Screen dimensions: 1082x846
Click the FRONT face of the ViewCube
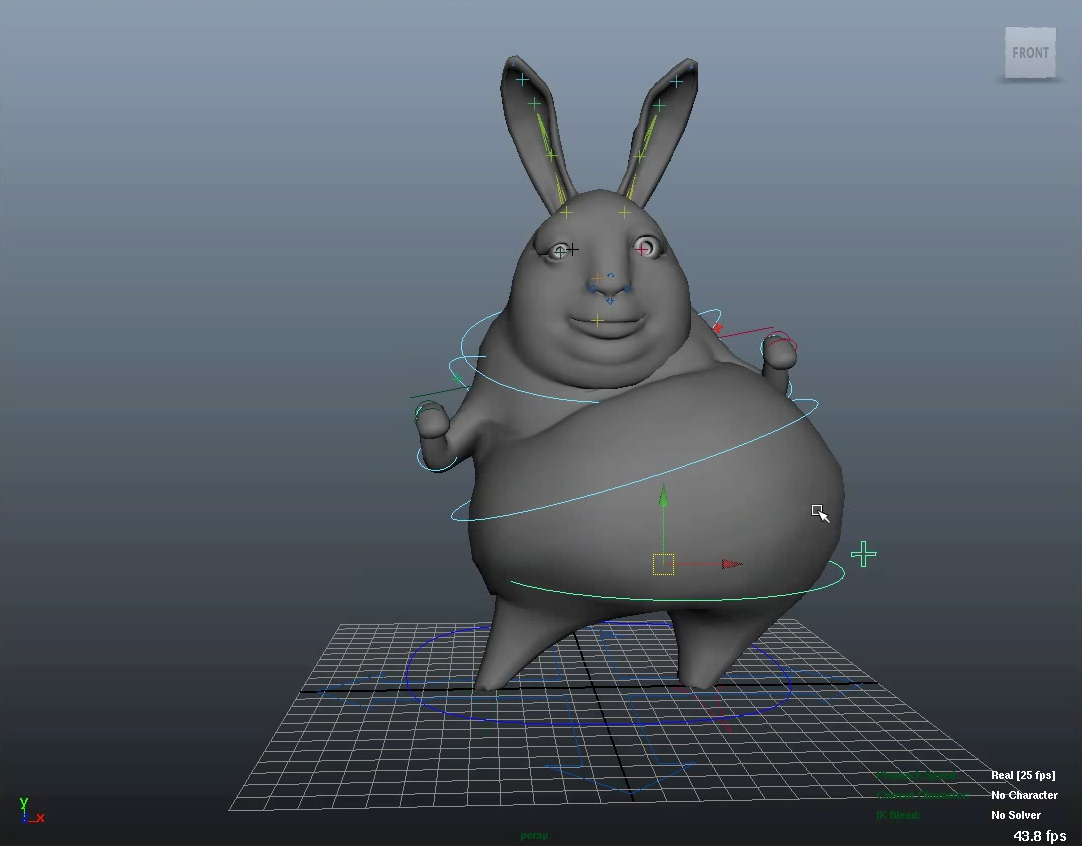(1030, 53)
